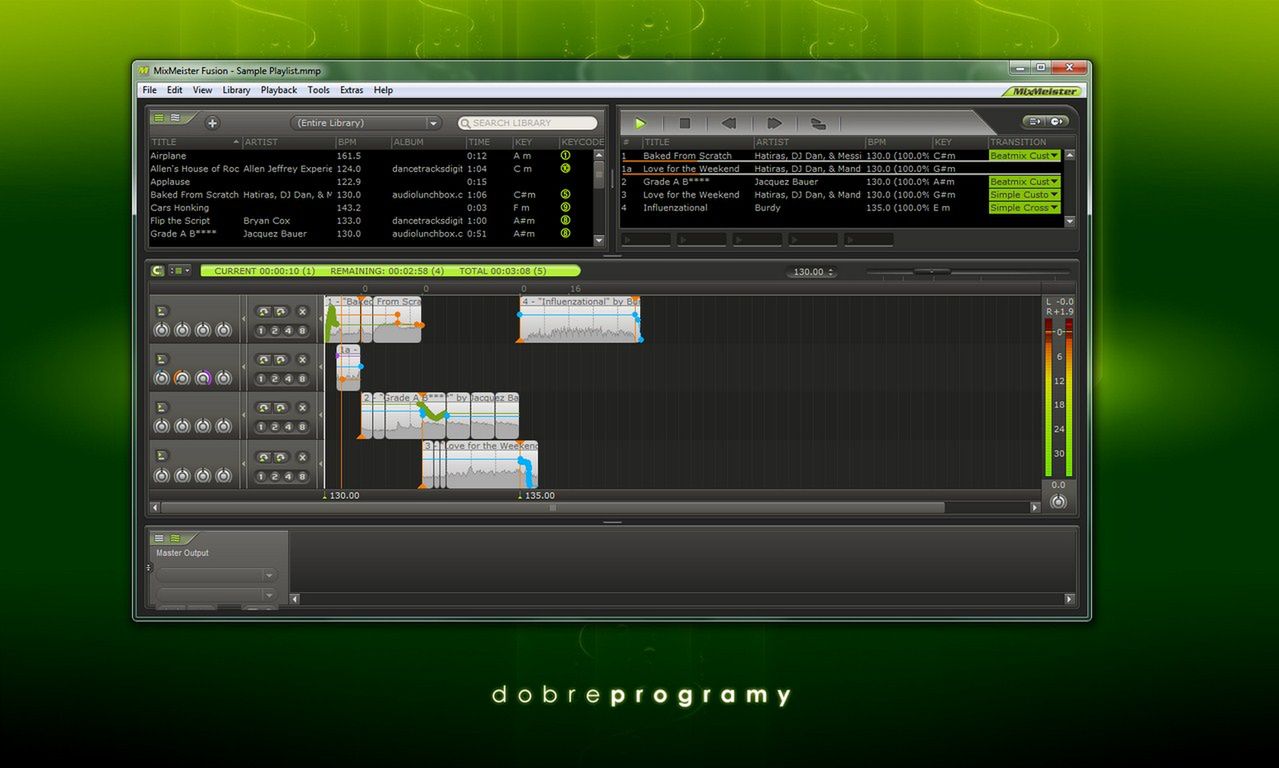Image resolution: width=1279 pixels, height=768 pixels.
Task: Click the effects icon on the second track
Action: pos(162,359)
